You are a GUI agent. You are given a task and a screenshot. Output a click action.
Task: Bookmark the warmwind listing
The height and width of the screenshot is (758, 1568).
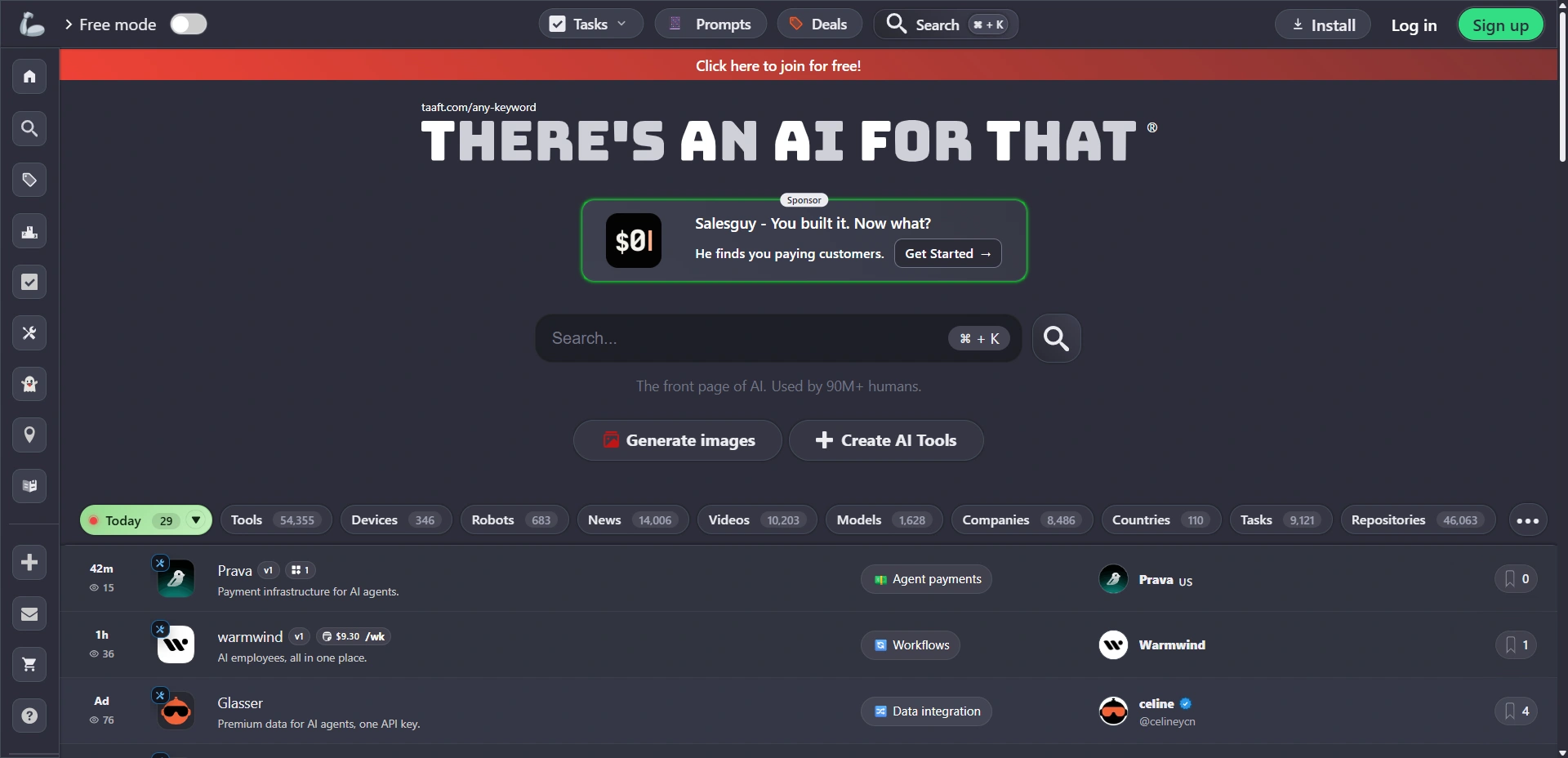(1516, 644)
